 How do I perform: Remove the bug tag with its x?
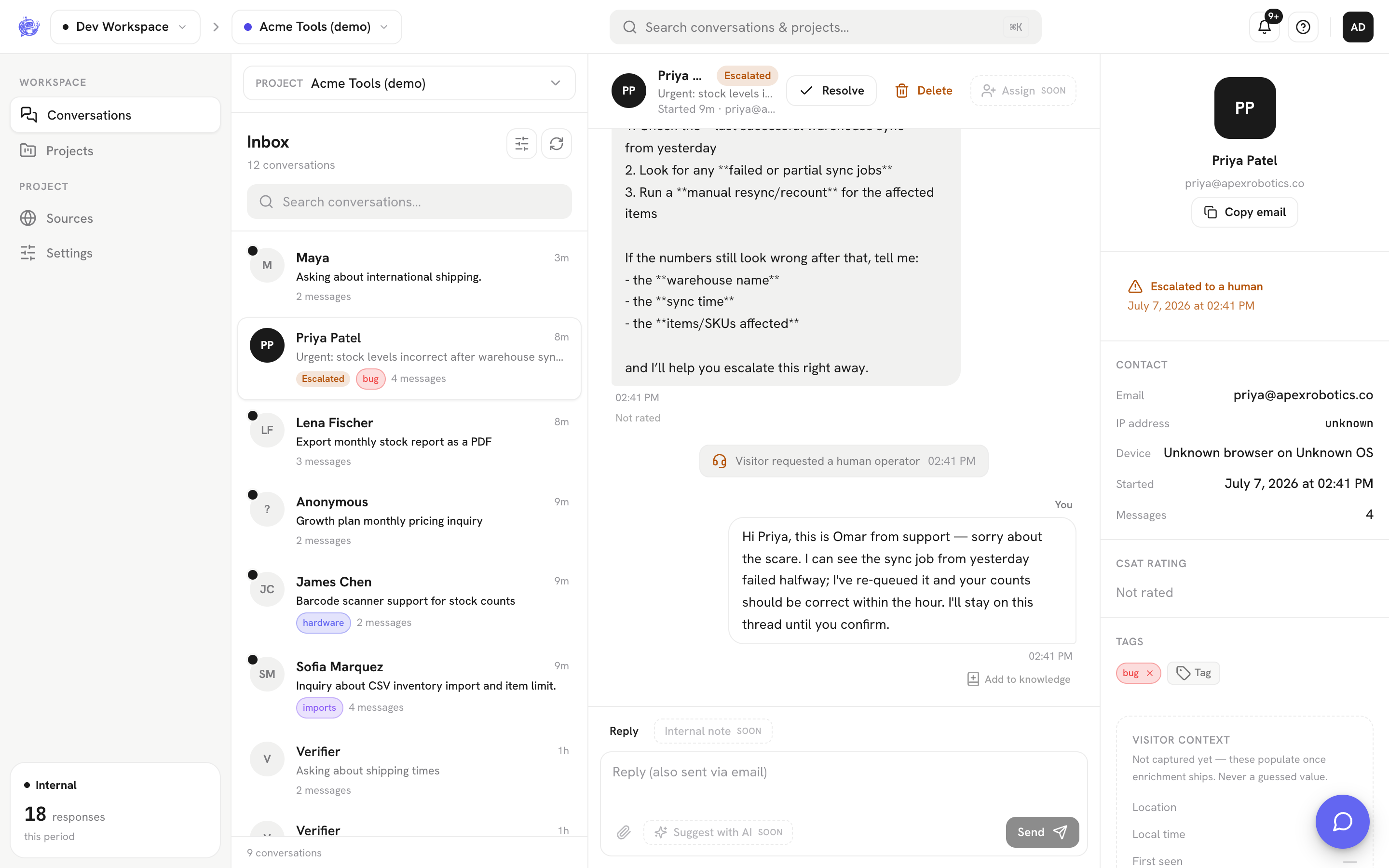[x=1150, y=673]
